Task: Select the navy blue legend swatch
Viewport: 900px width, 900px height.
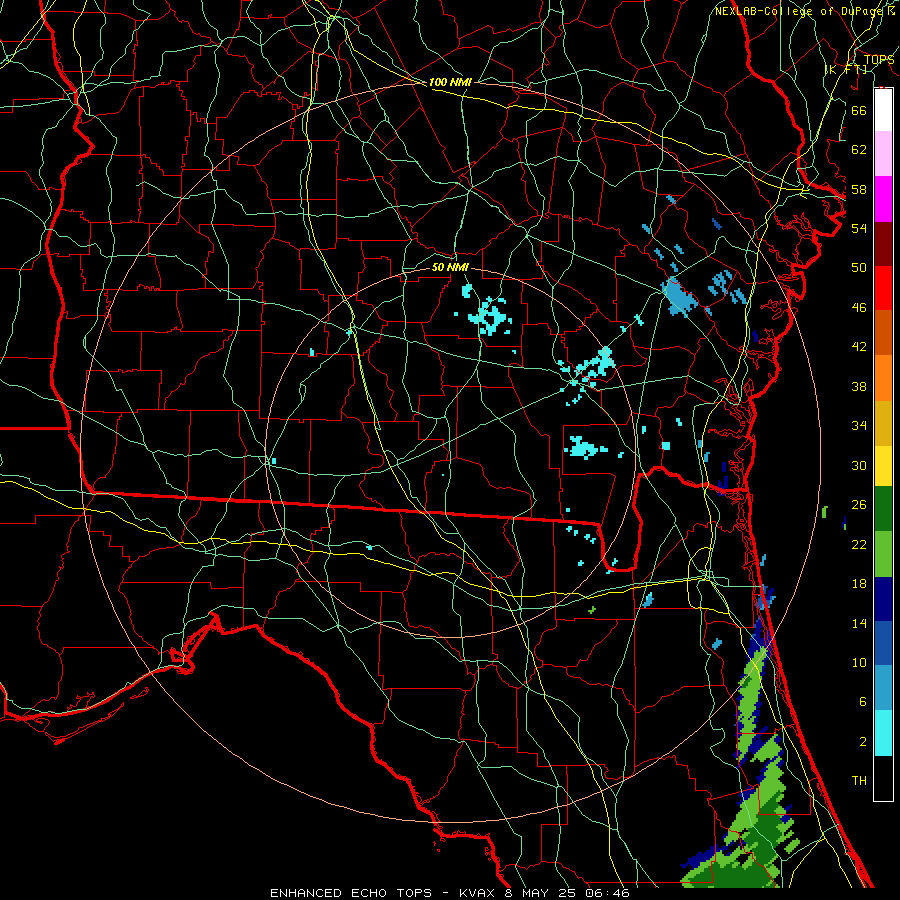Action: (883, 599)
